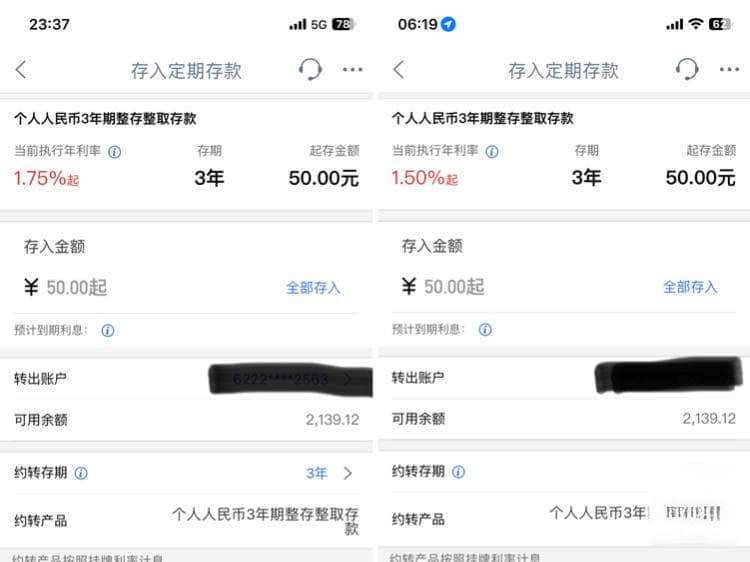The width and height of the screenshot is (750, 562).
Task: Tap info icon beside 1.50% rate label
Action: pyautogui.click(x=492, y=152)
